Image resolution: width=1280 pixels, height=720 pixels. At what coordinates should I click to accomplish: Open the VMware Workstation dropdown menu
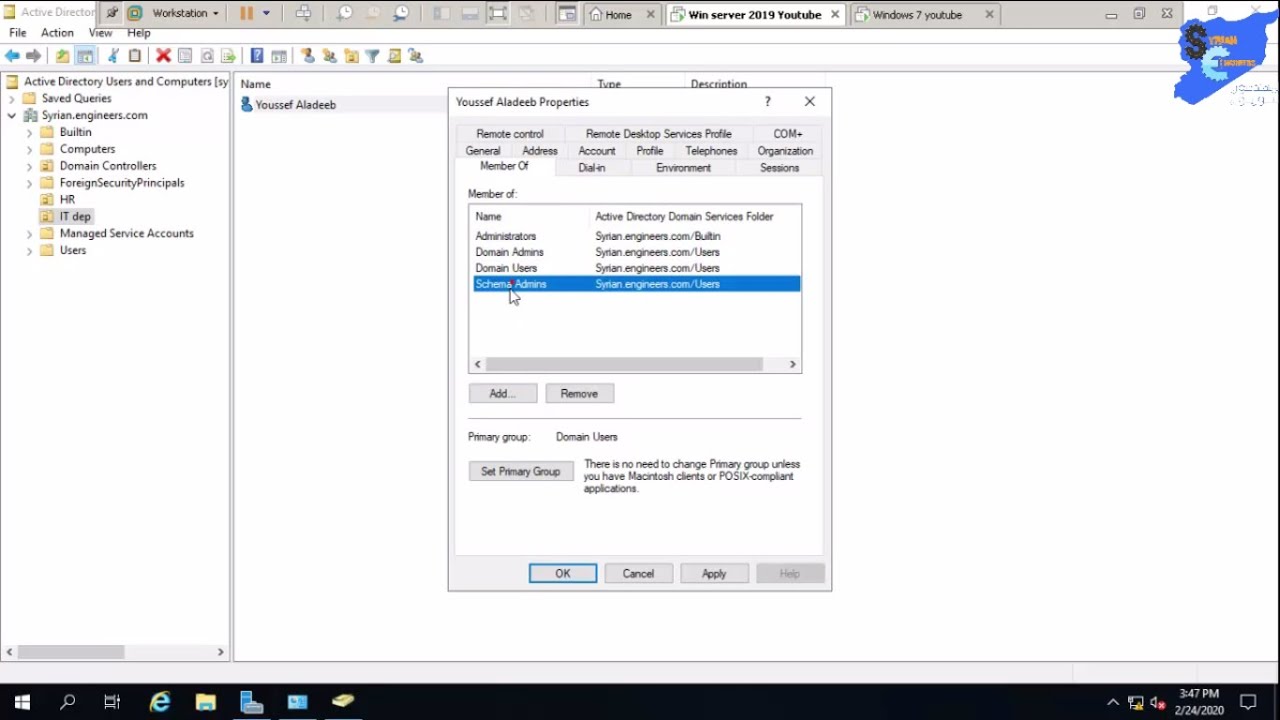tap(185, 14)
